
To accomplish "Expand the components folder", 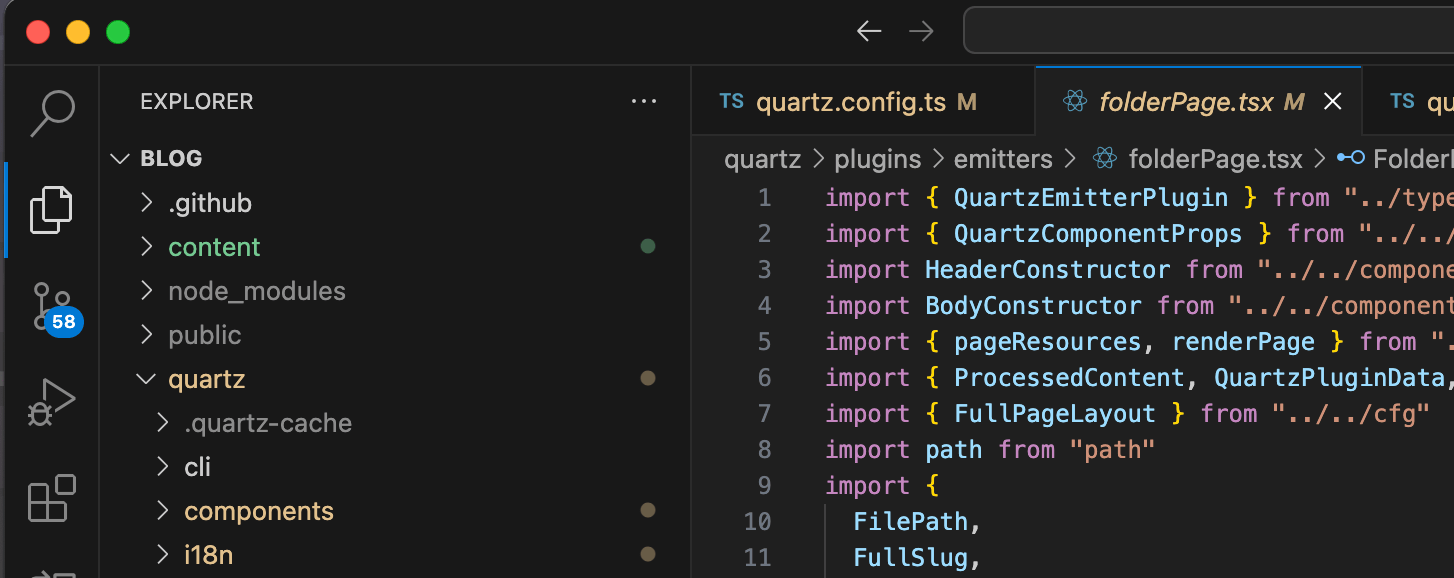I will tap(258, 512).
